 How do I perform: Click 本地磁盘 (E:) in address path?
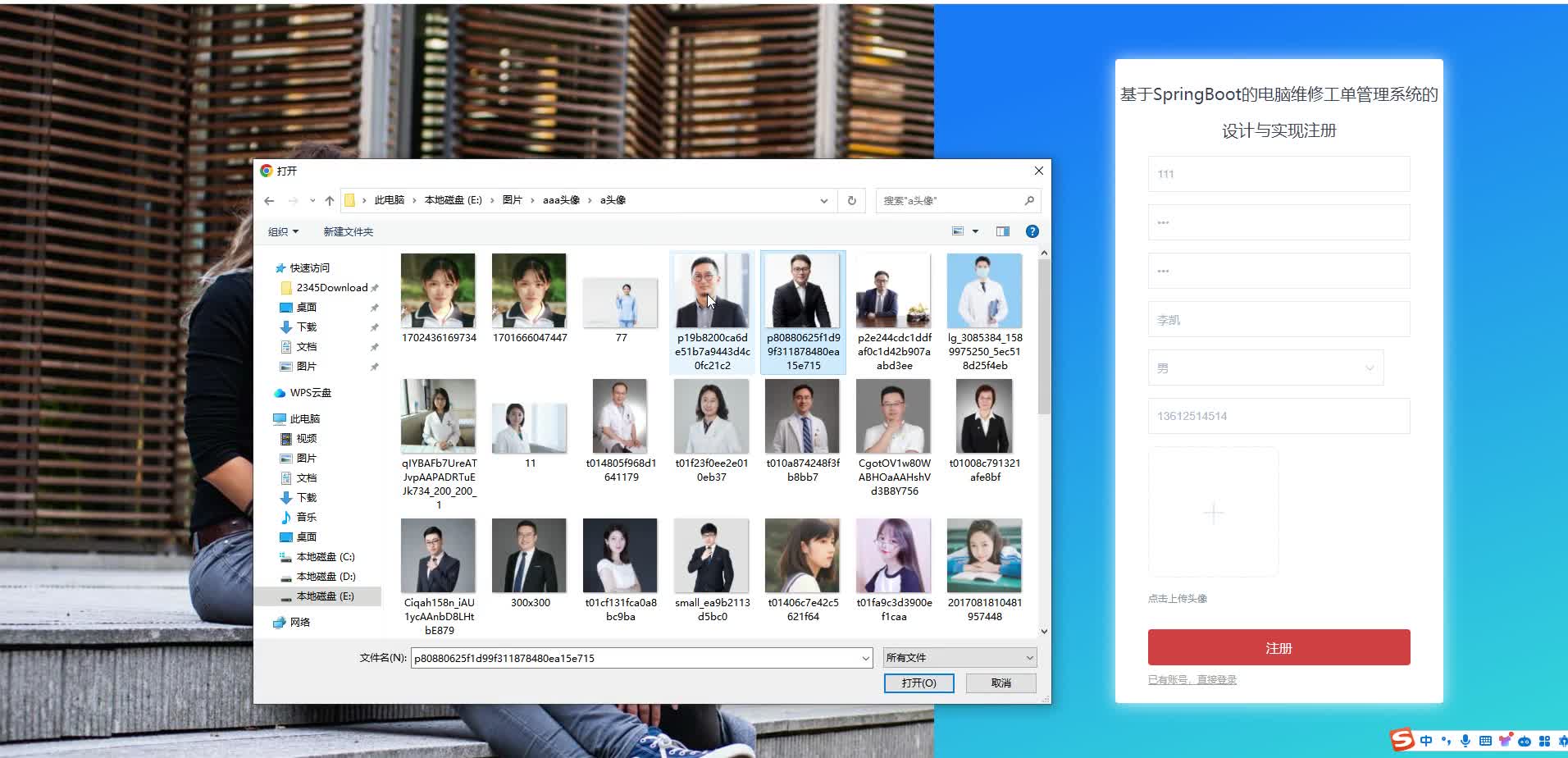tap(453, 200)
